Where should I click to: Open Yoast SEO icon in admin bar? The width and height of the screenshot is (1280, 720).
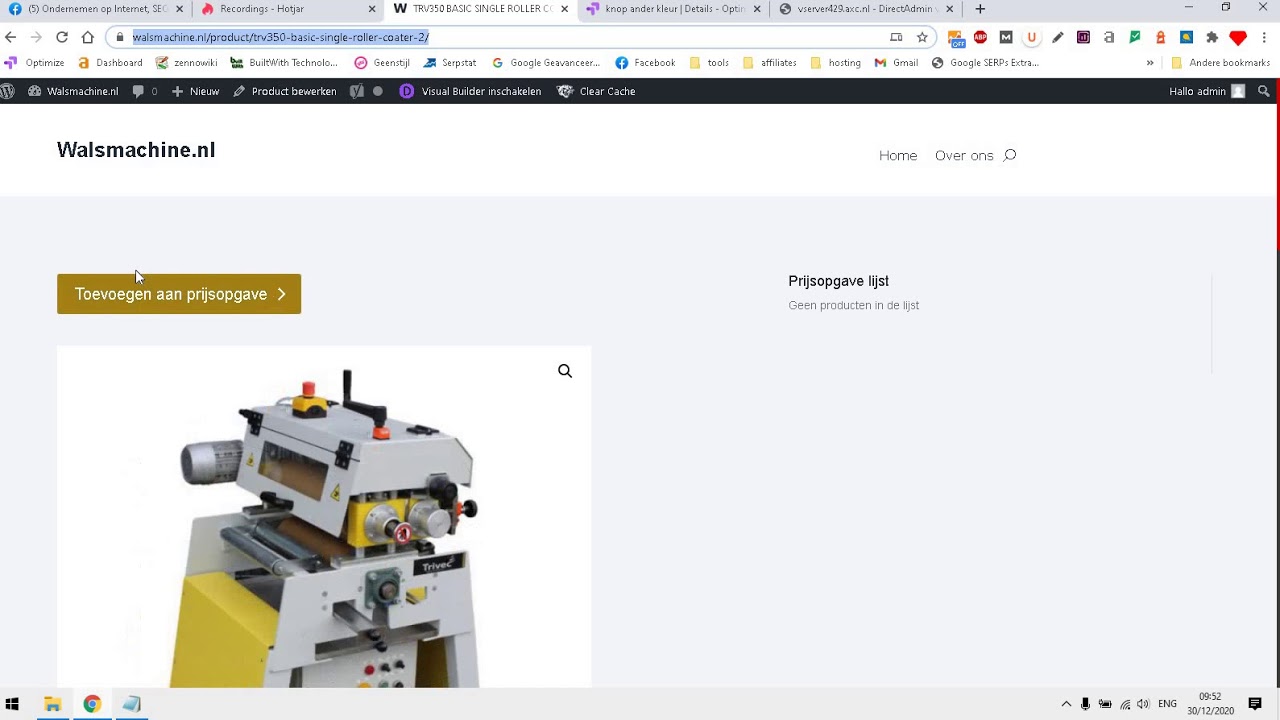(x=357, y=91)
